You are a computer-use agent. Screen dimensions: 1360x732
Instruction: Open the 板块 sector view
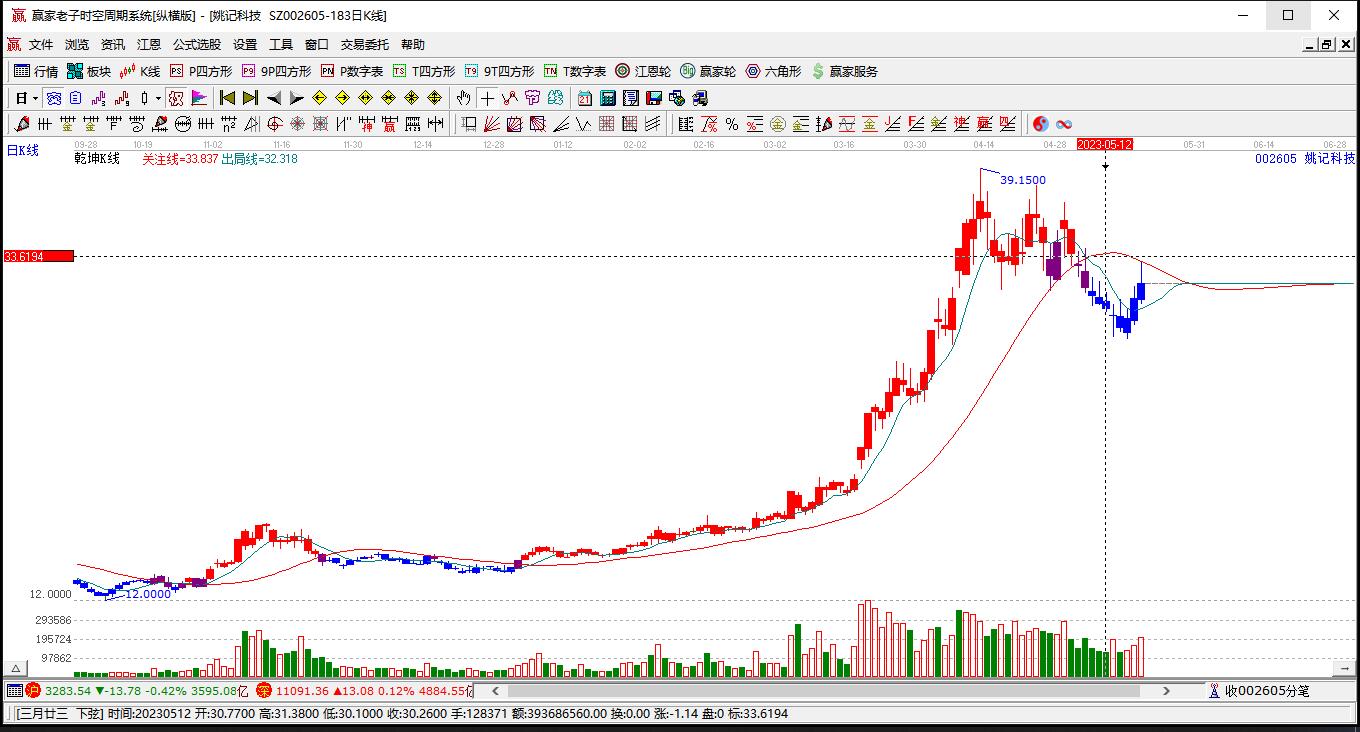pyautogui.click(x=89, y=71)
